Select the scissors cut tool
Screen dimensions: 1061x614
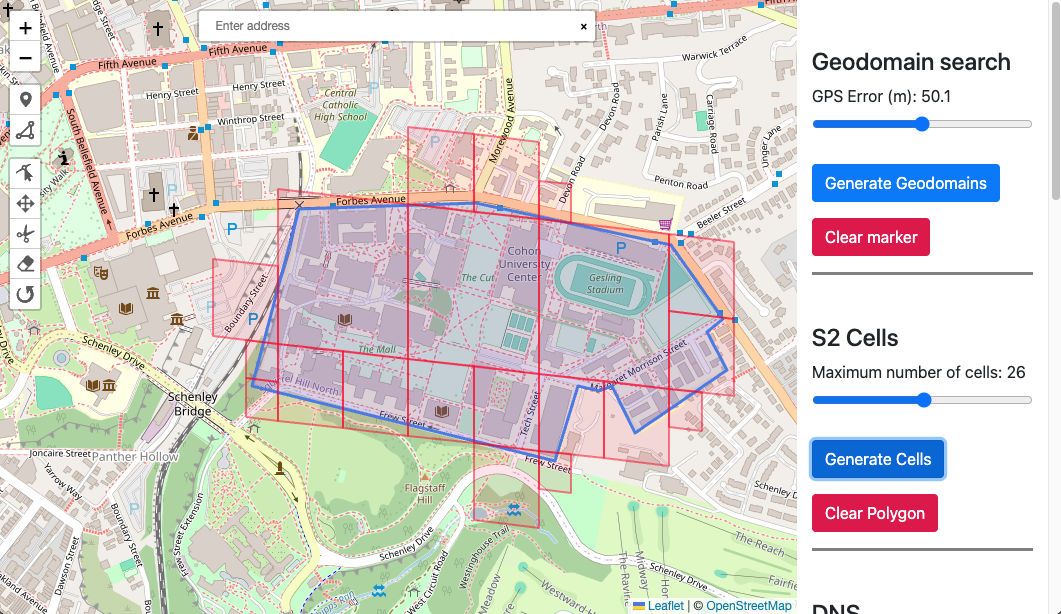[25, 235]
